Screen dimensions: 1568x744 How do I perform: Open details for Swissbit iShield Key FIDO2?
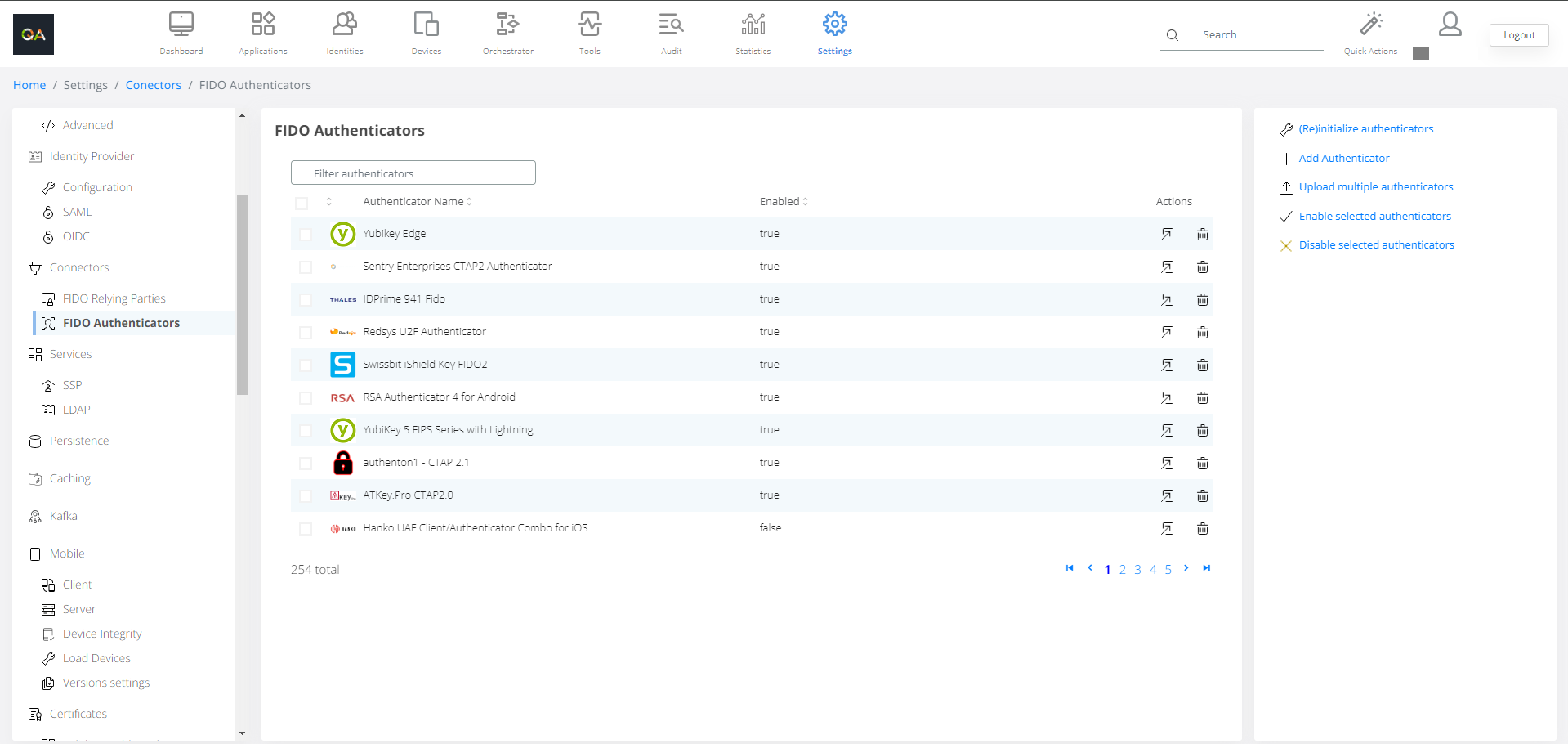(x=1167, y=365)
